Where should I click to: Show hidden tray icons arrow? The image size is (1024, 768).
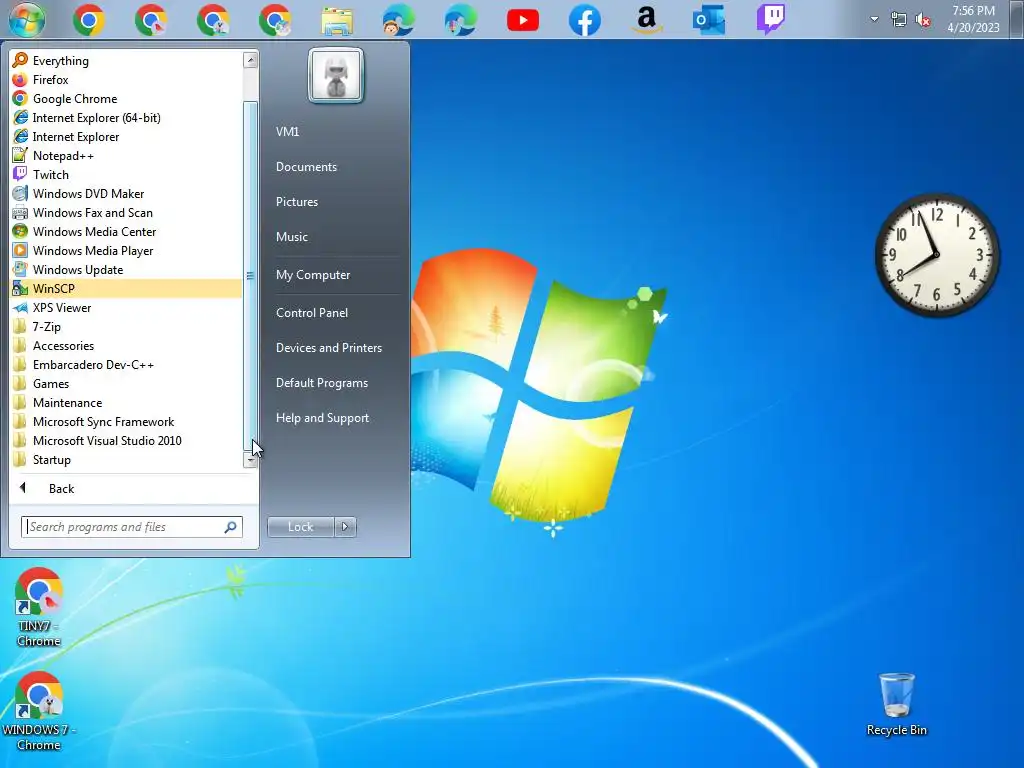874,20
